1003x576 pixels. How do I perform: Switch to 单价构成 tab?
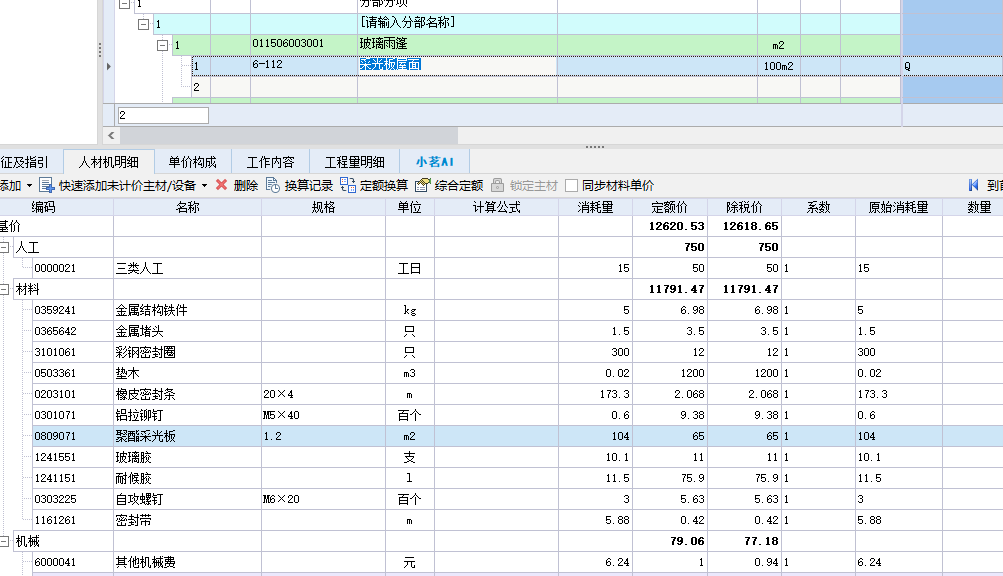[193, 162]
